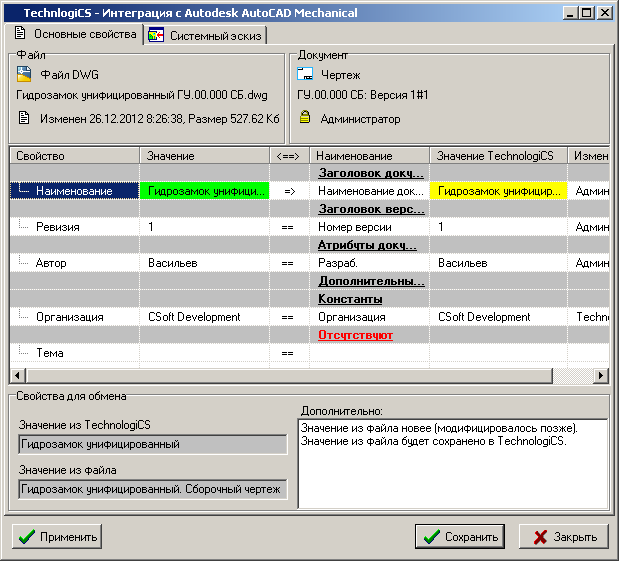Click the => sync direction cell for Наименование
619x561 pixels.
pos(289,191)
